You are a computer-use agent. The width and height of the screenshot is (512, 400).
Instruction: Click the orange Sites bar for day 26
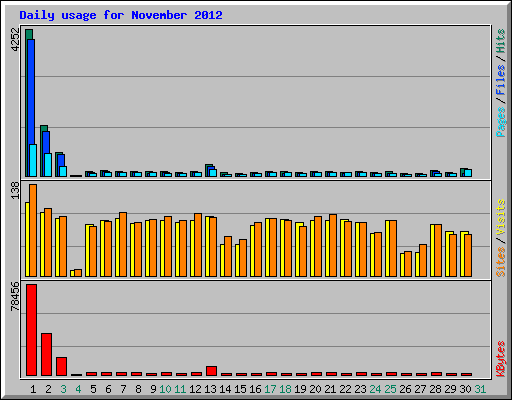(408, 264)
